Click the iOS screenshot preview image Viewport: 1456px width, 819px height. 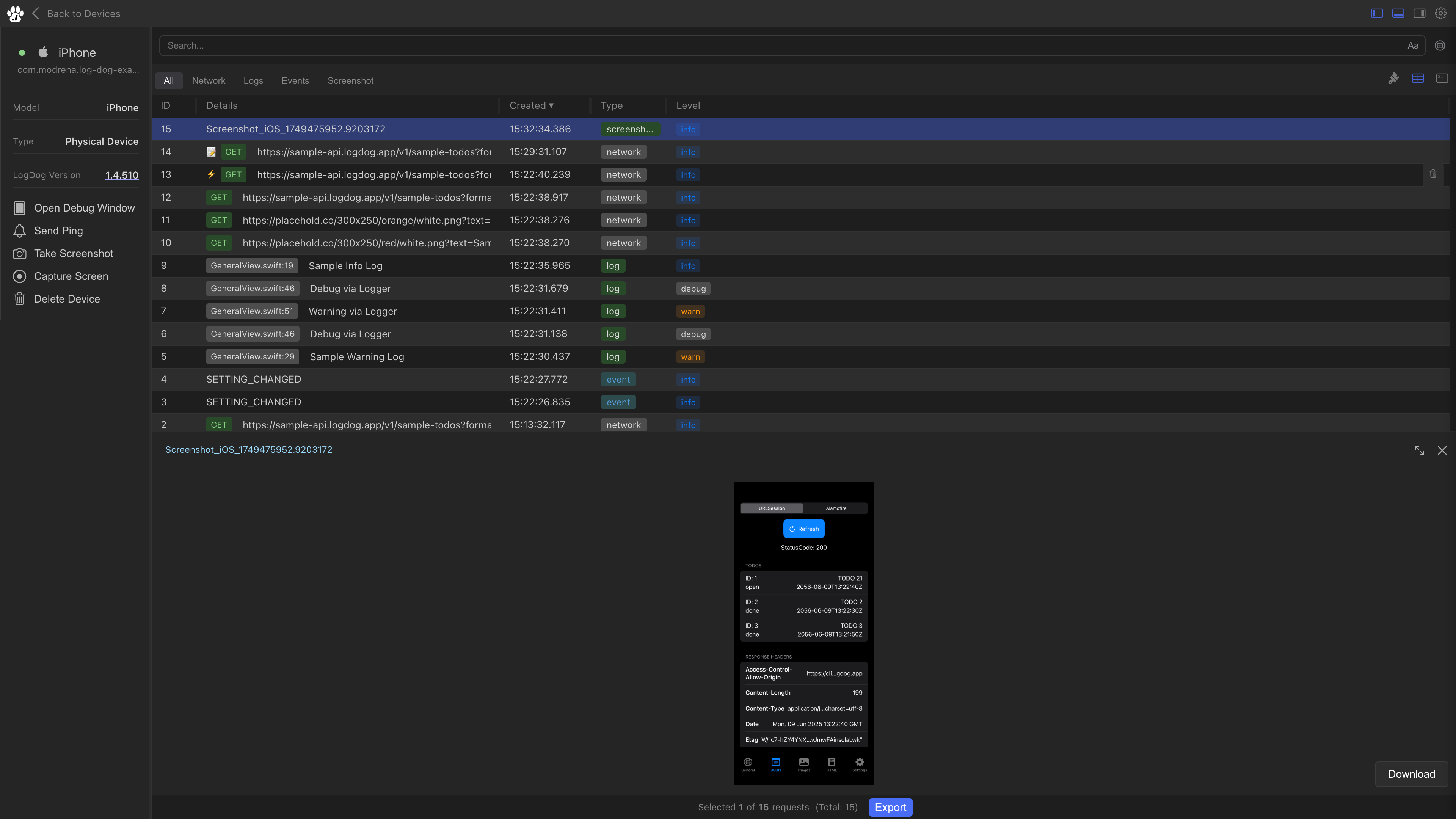tap(804, 633)
